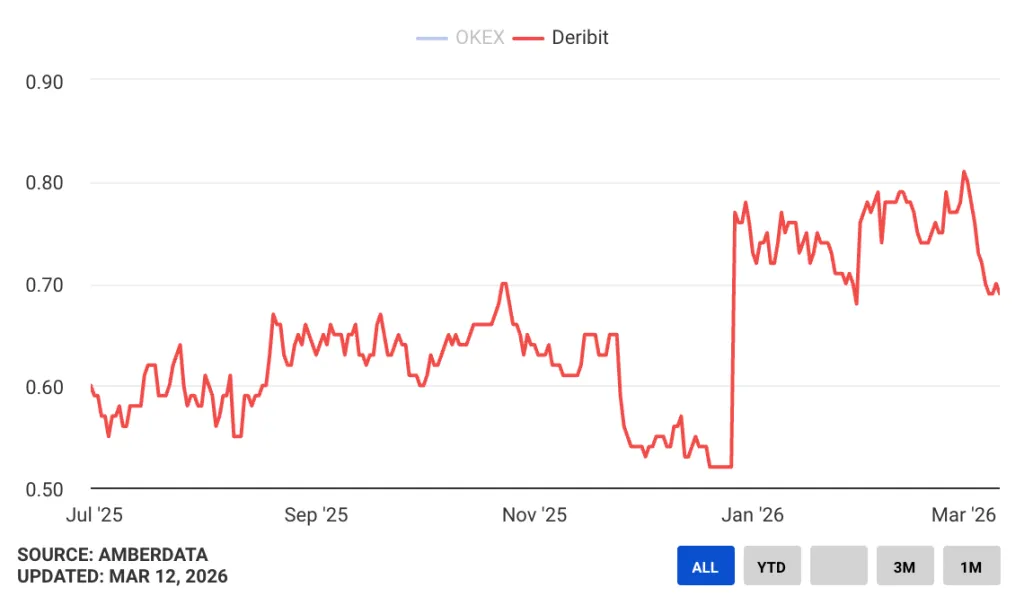Click the SOURCE: AMBERDATA text
This screenshot has width=1024, height=596.
(x=112, y=555)
